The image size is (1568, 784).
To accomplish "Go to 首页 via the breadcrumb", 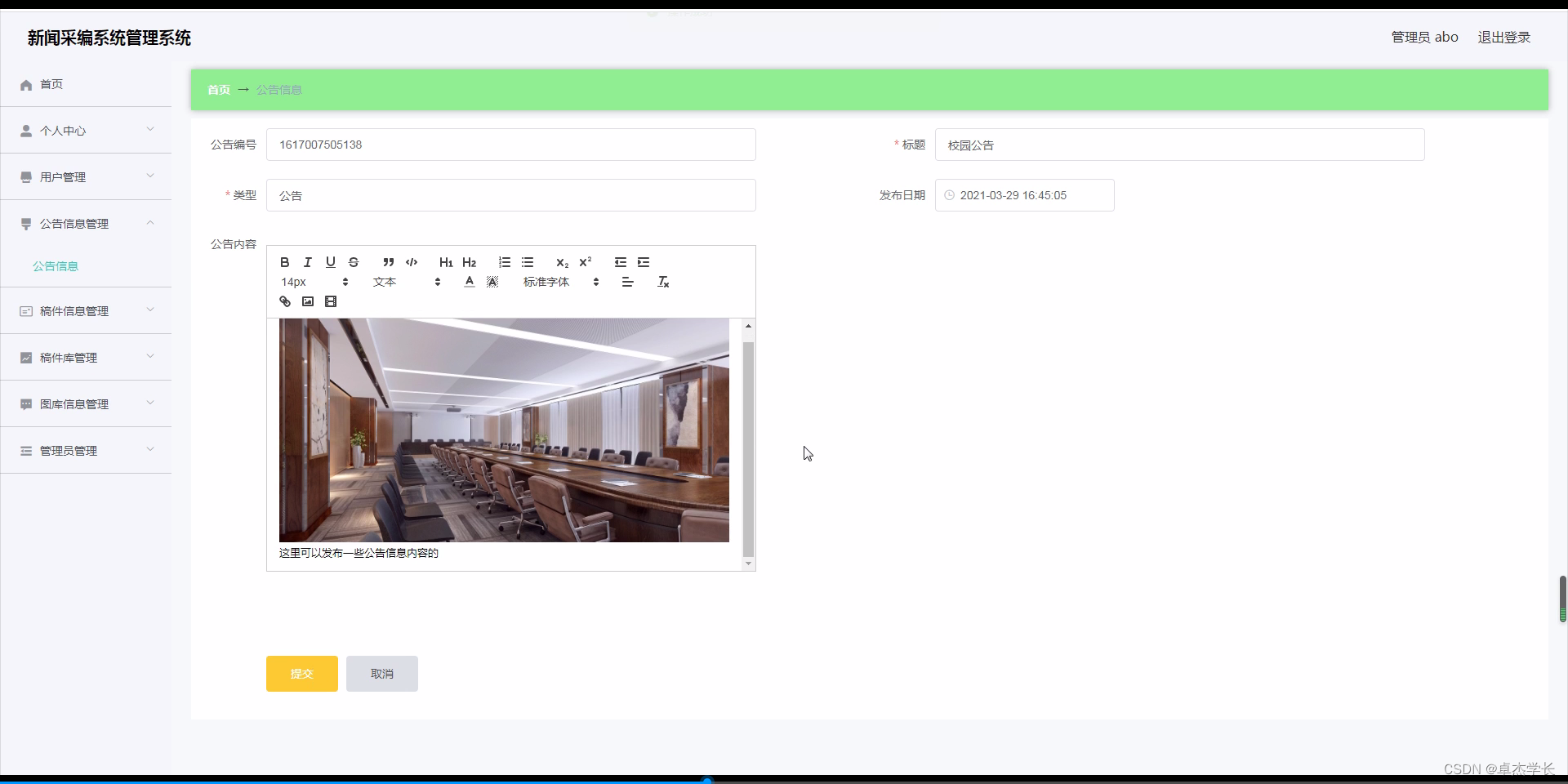I will coord(217,90).
